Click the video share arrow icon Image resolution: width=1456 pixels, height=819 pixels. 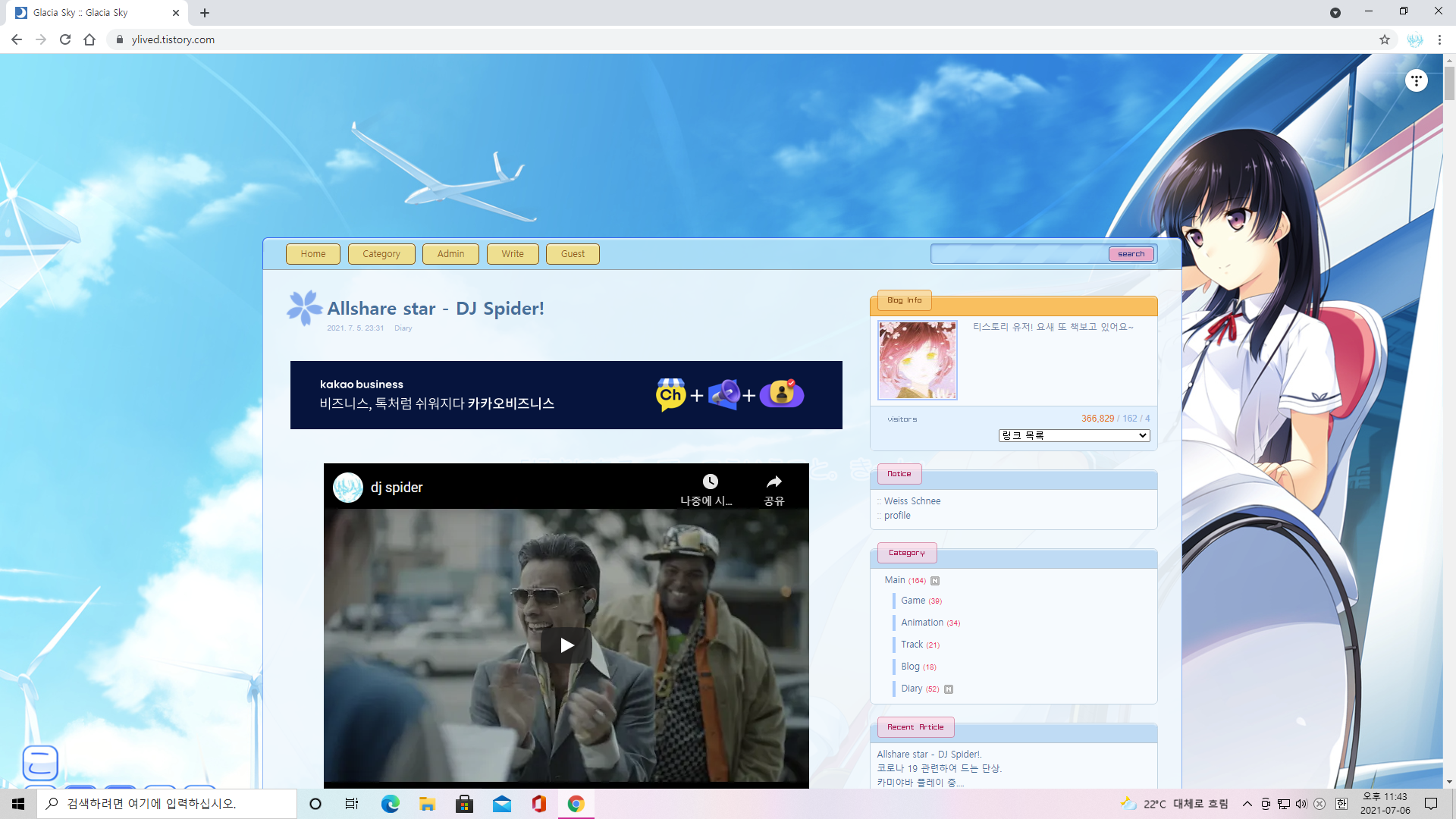tap(773, 482)
